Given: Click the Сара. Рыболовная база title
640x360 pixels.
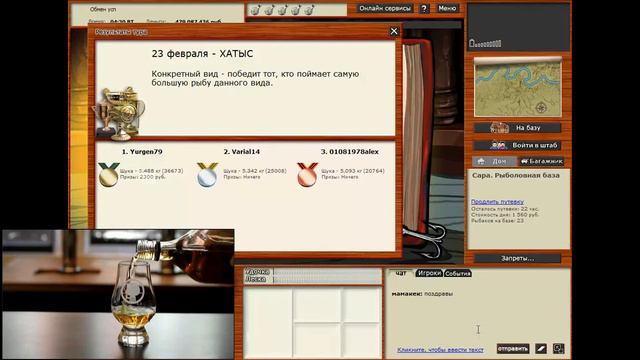Looking at the screenshot, I should click(x=516, y=175).
